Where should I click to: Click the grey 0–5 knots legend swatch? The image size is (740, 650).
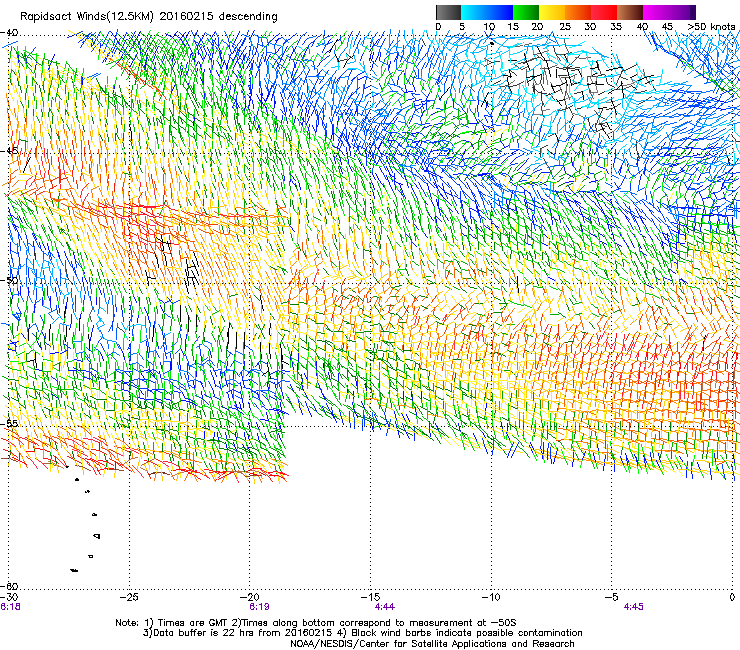tap(448, 12)
